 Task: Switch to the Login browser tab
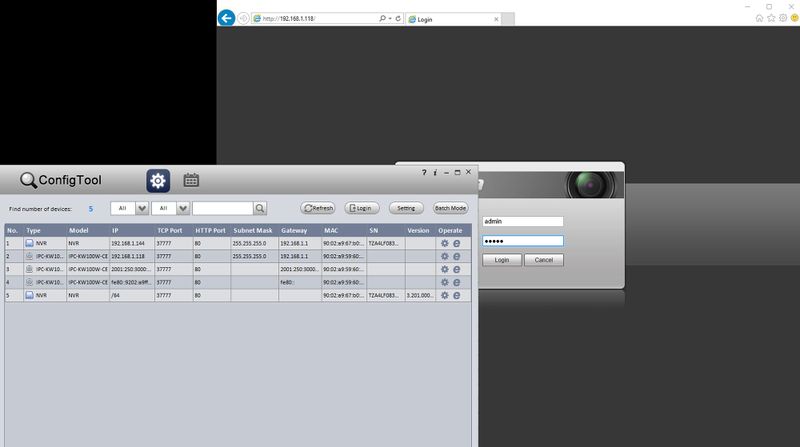[x=453, y=19]
